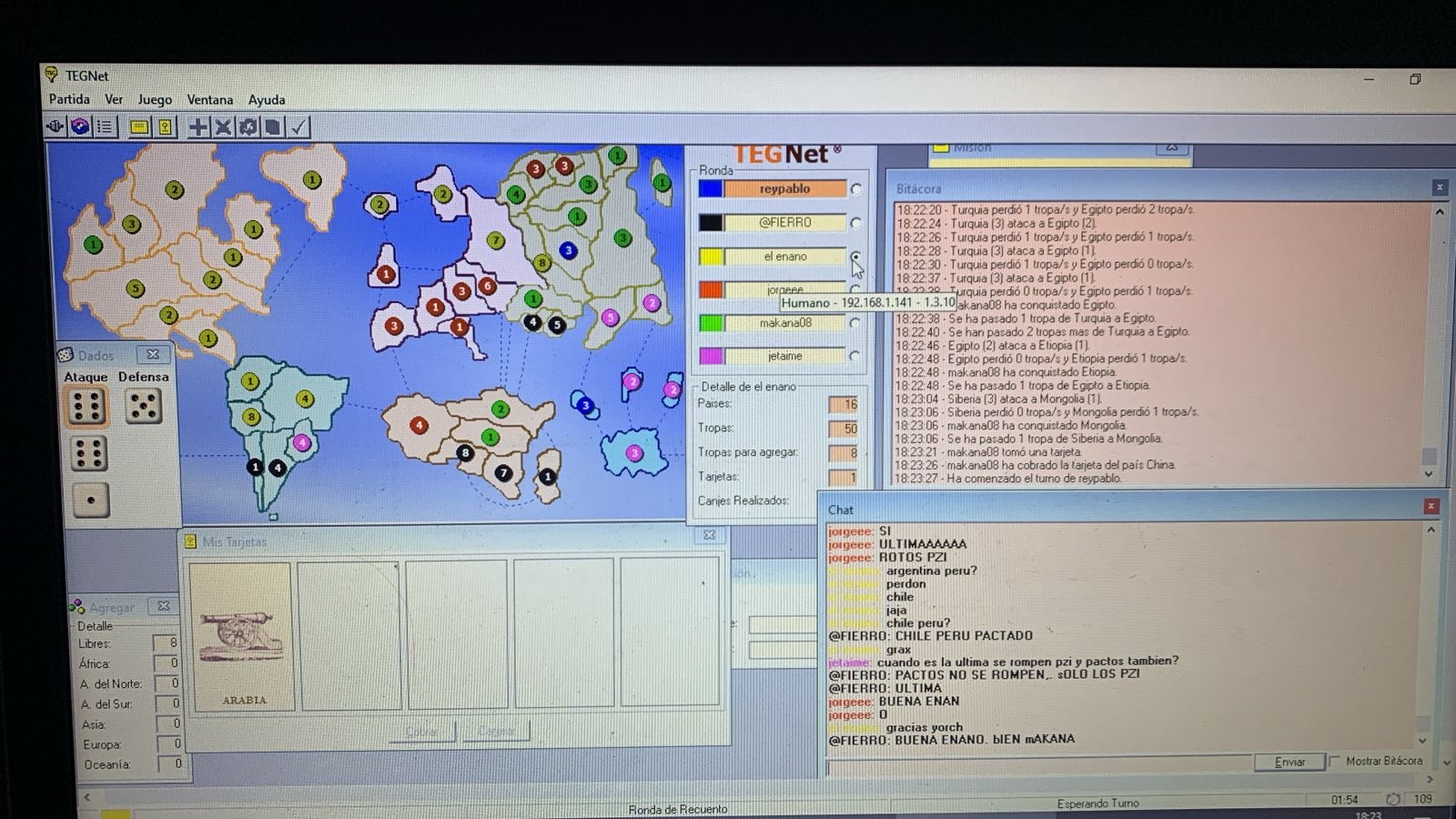The width and height of the screenshot is (1456, 819).
Task: Click the jetaime player name button
Action: tap(785, 357)
